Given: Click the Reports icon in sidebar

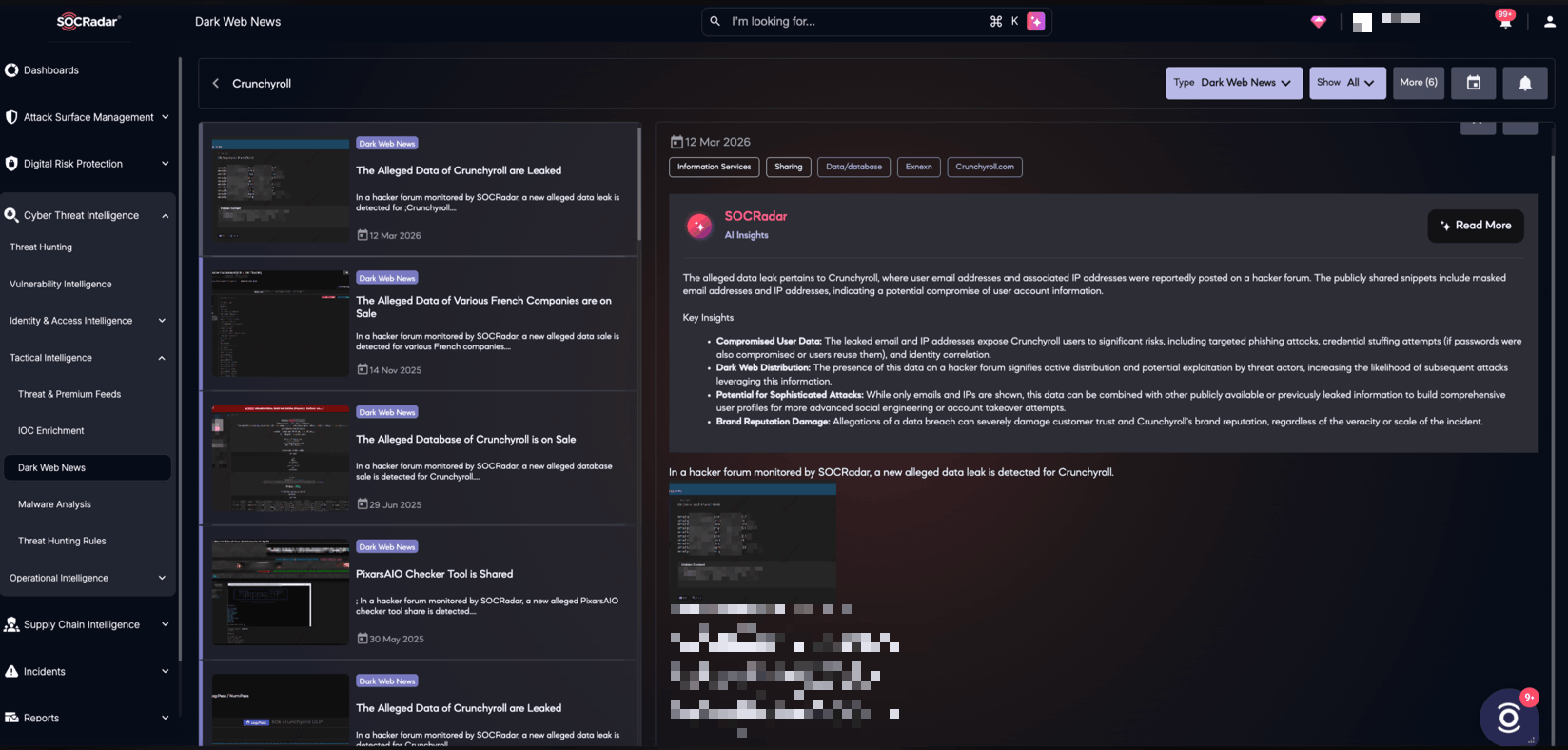Looking at the screenshot, I should (11, 718).
